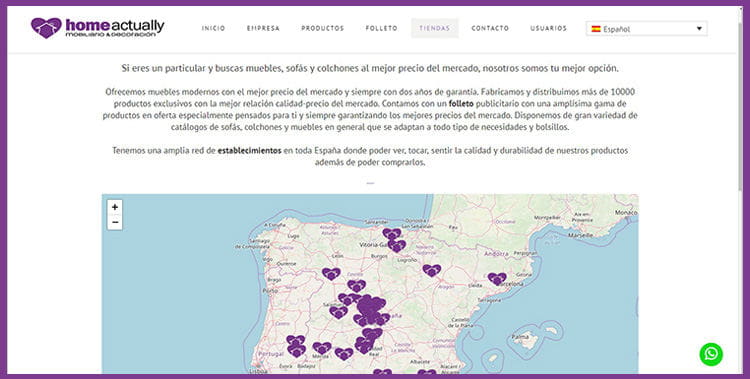Zoom out on the store map
The width and height of the screenshot is (750, 379).
[115, 223]
